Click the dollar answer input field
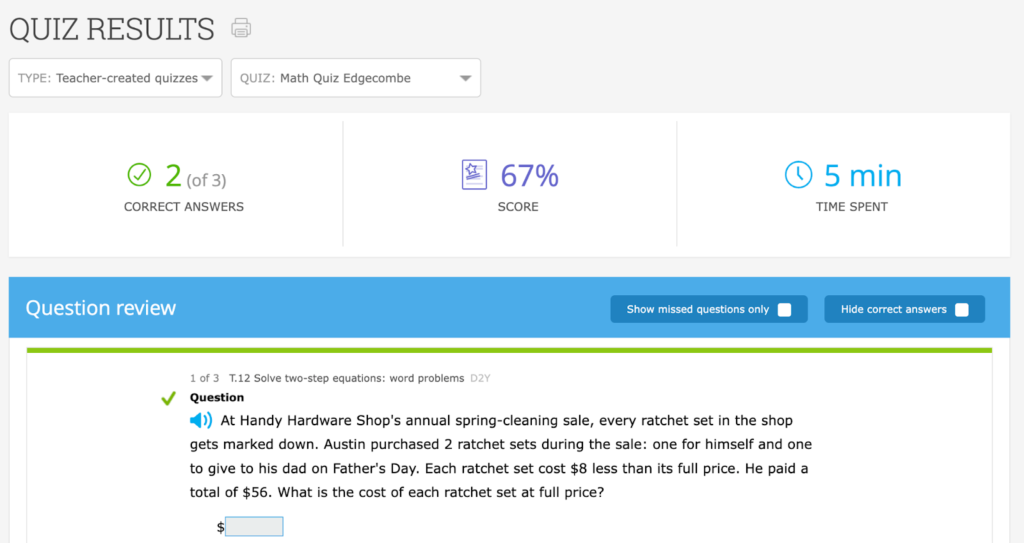This screenshot has height=543, width=1024. click(x=254, y=527)
